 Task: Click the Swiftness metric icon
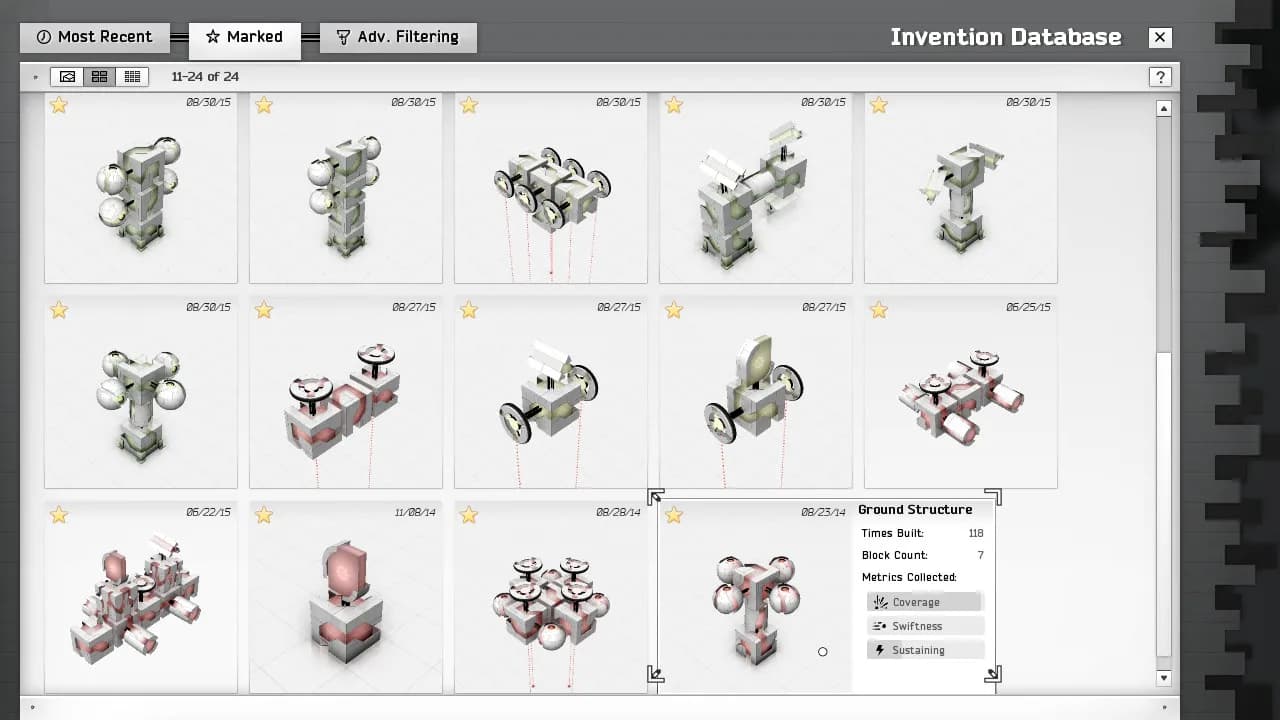click(878, 625)
